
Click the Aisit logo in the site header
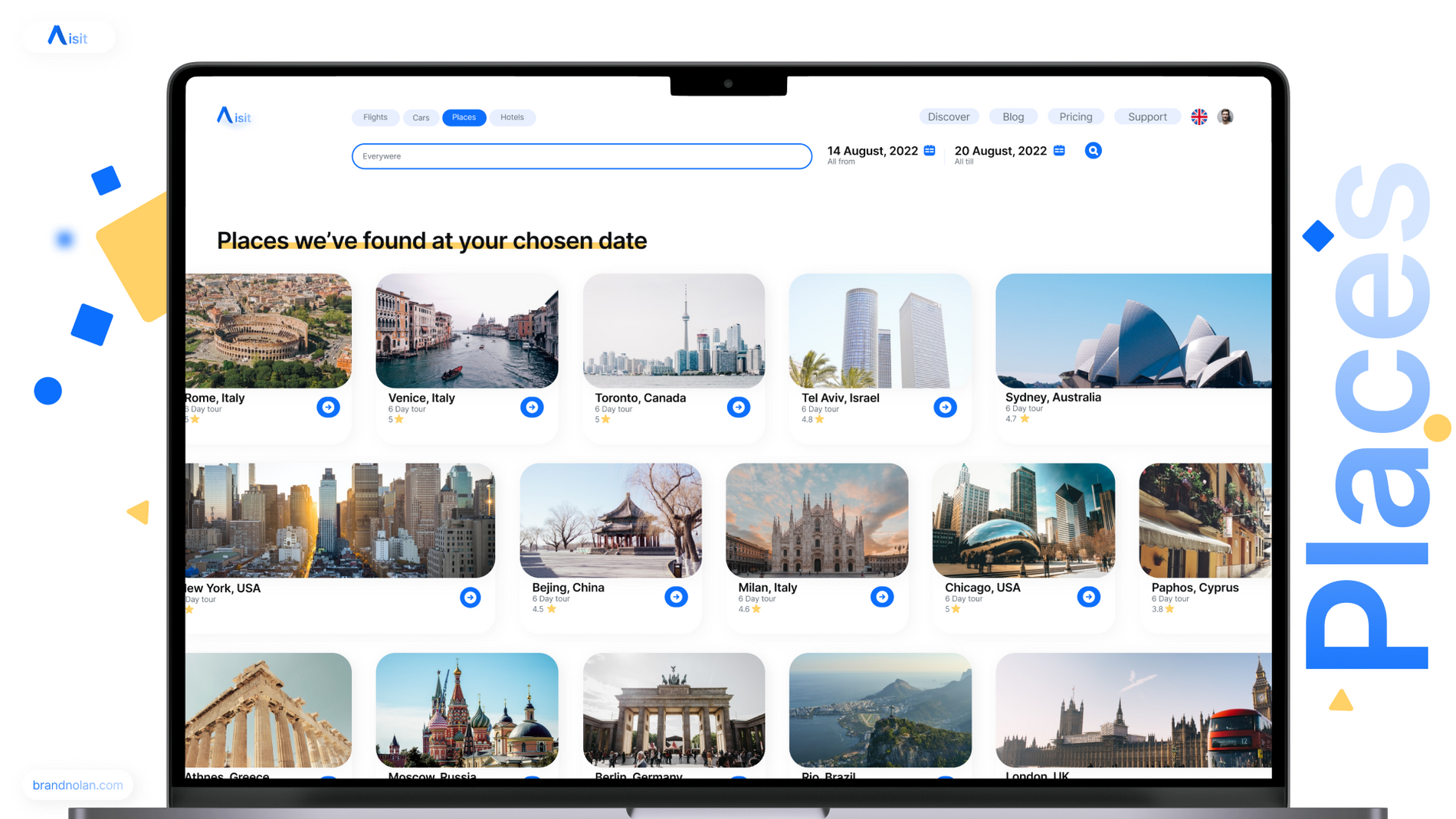coord(234,116)
